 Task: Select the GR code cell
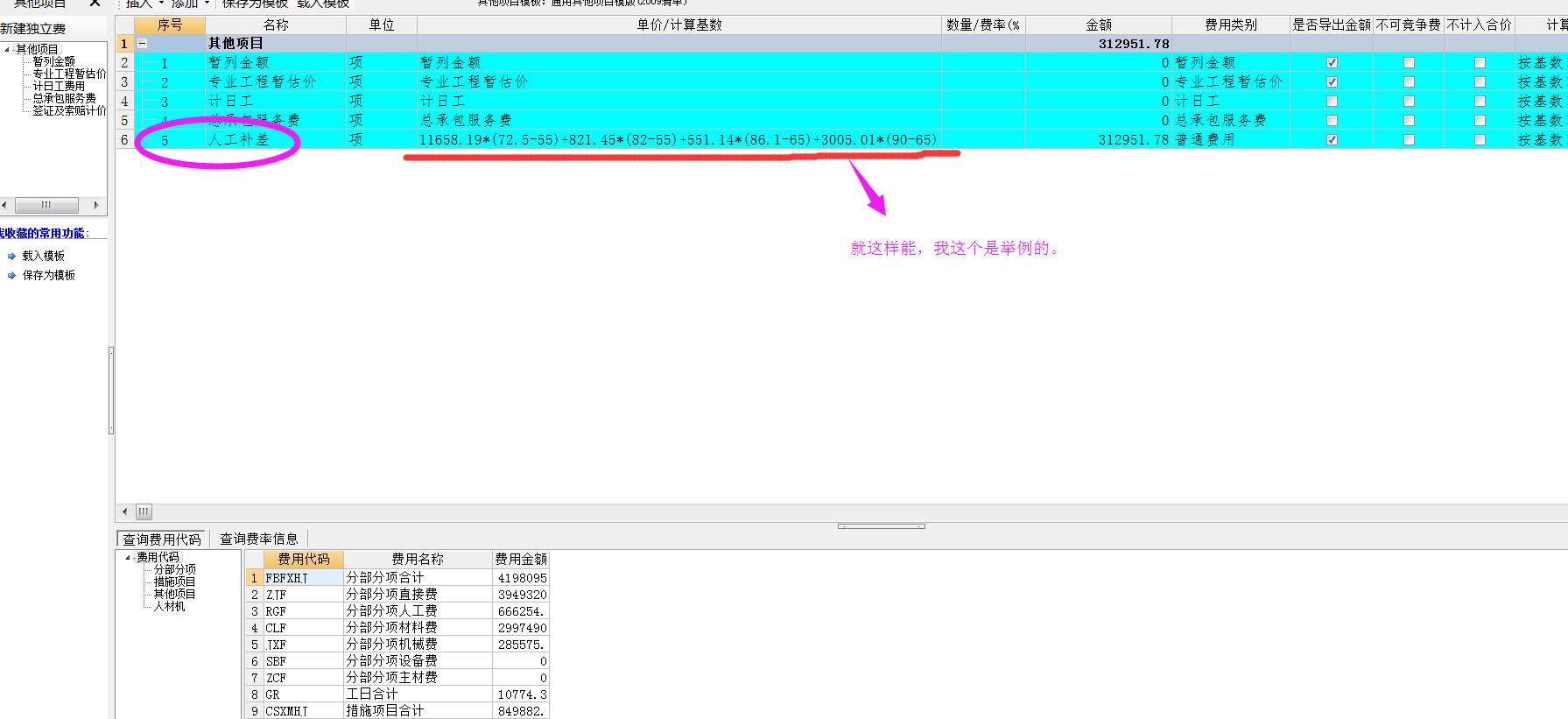[x=303, y=694]
